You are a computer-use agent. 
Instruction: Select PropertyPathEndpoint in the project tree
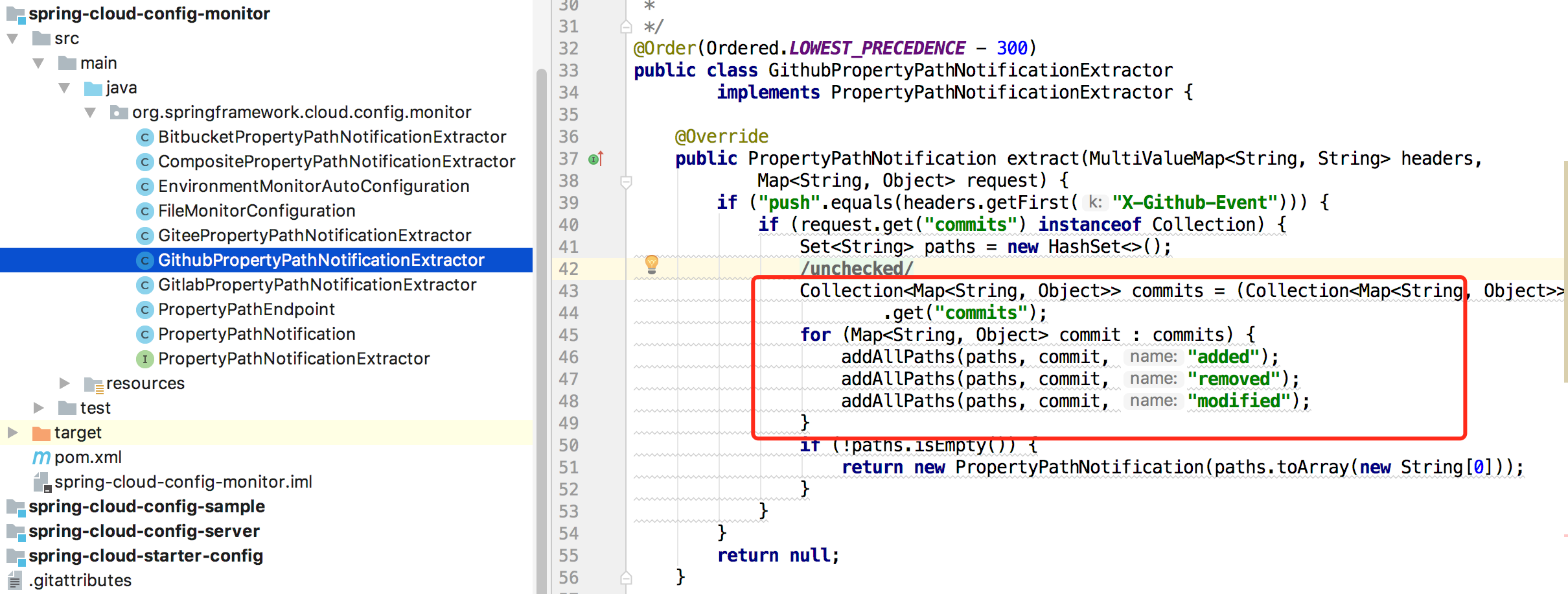(x=246, y=309)
